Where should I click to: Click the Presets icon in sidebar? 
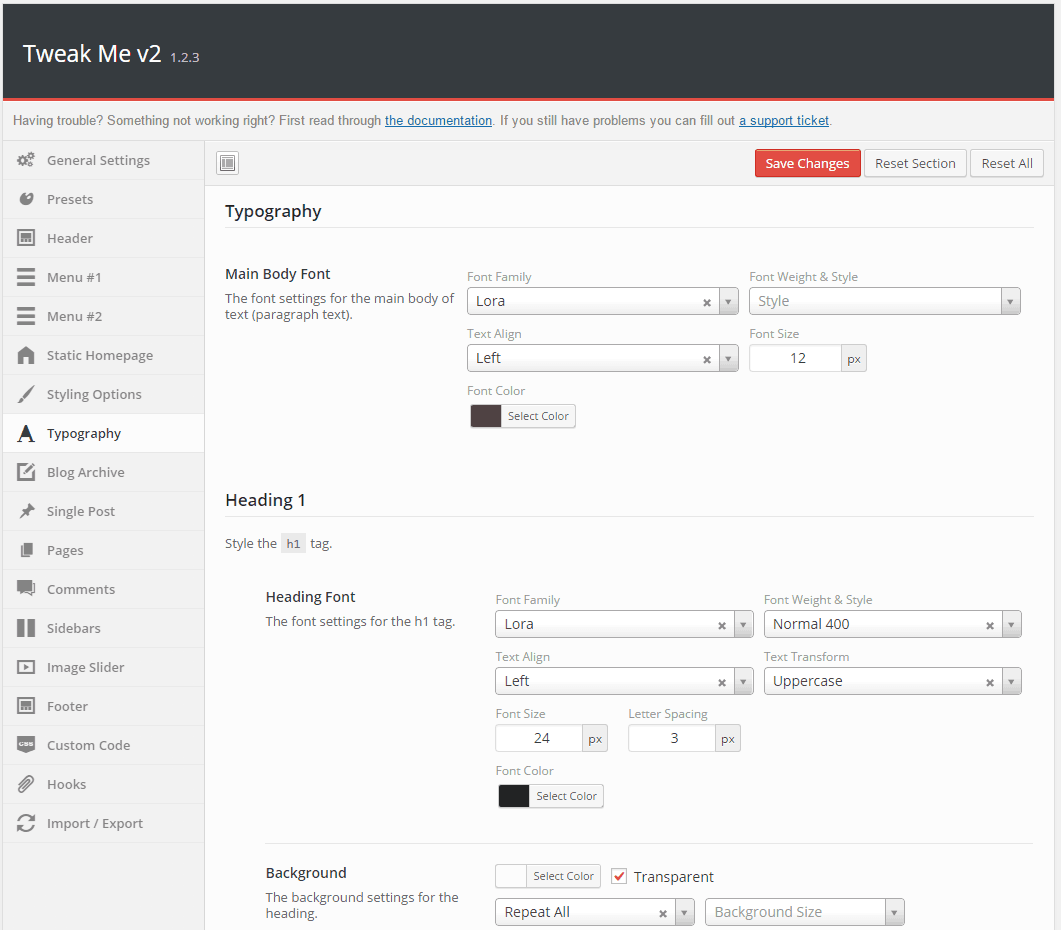tap(26, 199)
